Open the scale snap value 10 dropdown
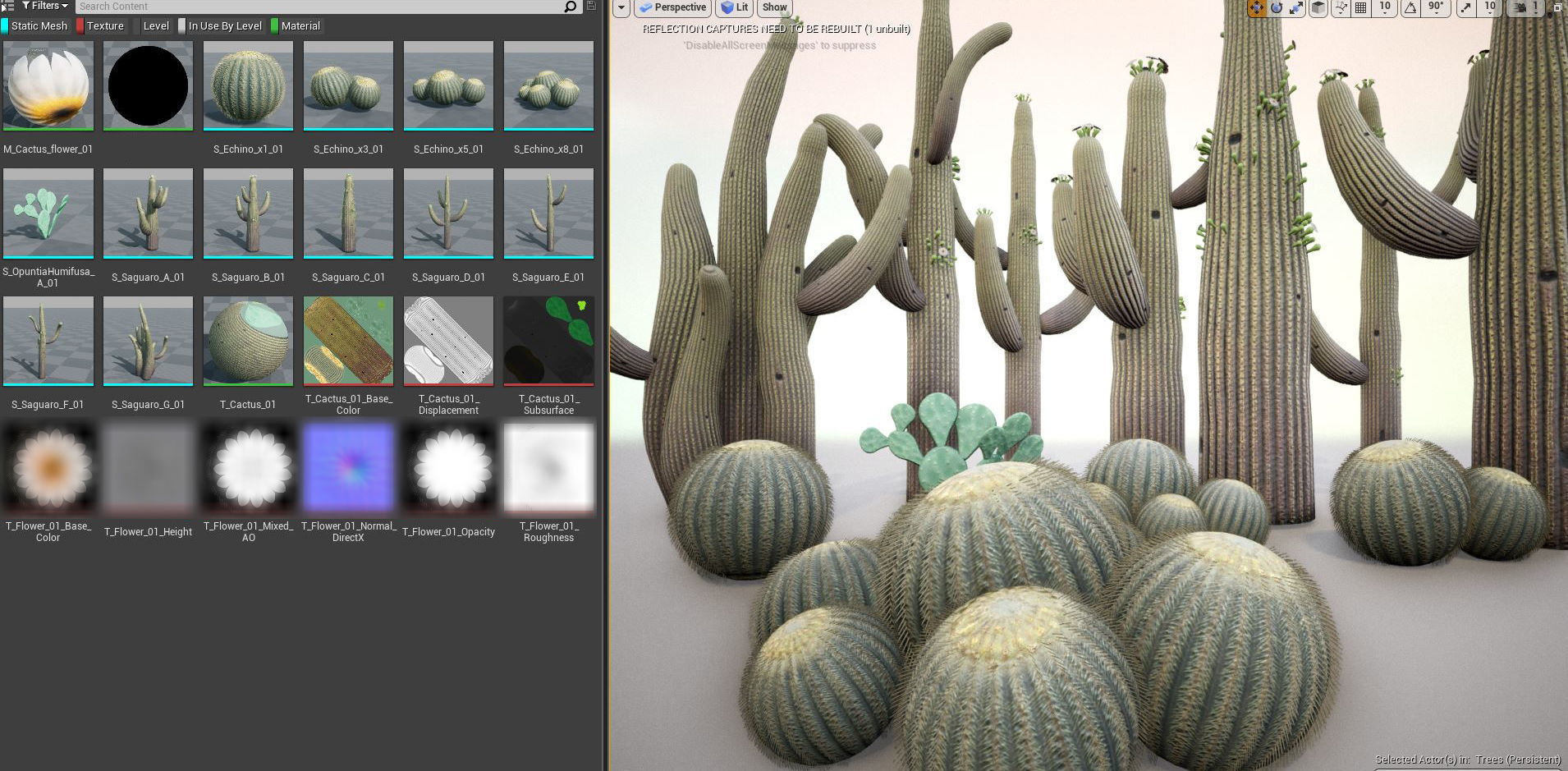 pos(1490,7)
